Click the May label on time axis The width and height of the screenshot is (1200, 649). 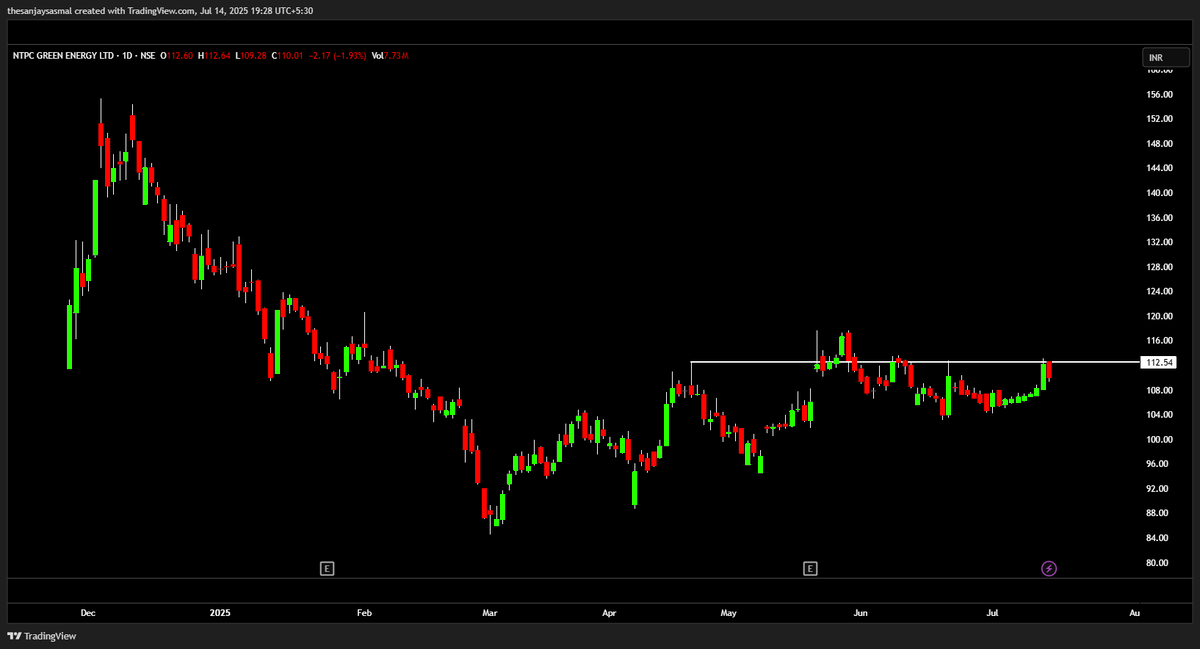tap(728, 612)
